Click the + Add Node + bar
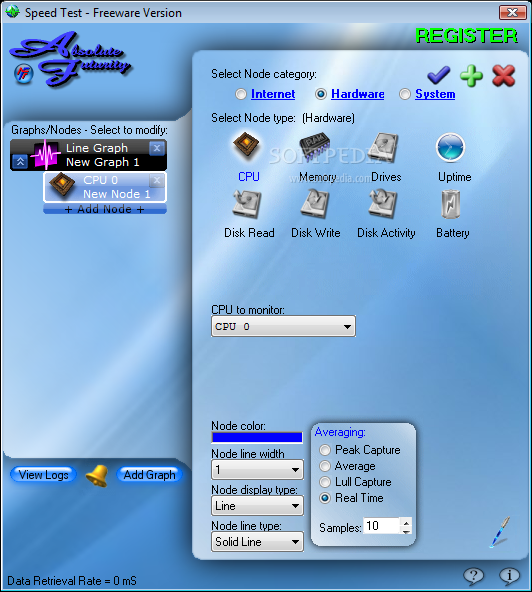The image size is (532, 592). 105,209
